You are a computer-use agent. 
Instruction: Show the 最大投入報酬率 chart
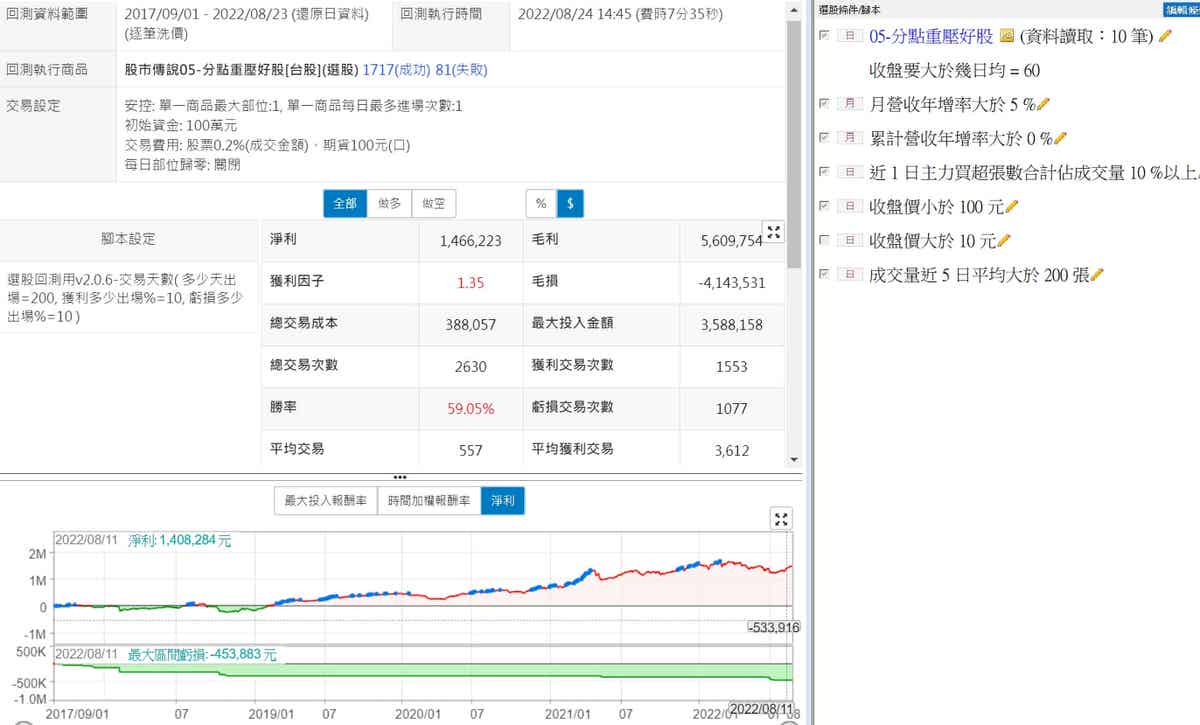click(325, 501)
